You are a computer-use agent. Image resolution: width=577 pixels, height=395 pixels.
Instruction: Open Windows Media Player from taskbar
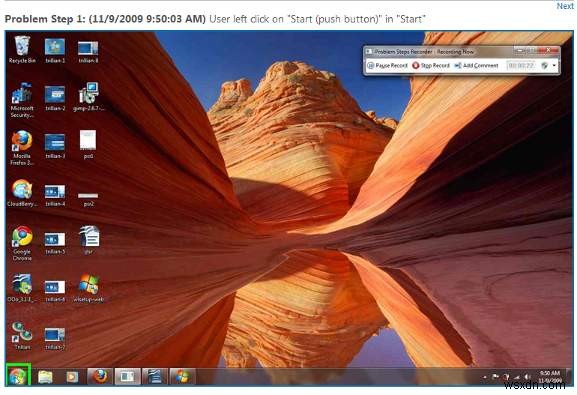72,377
